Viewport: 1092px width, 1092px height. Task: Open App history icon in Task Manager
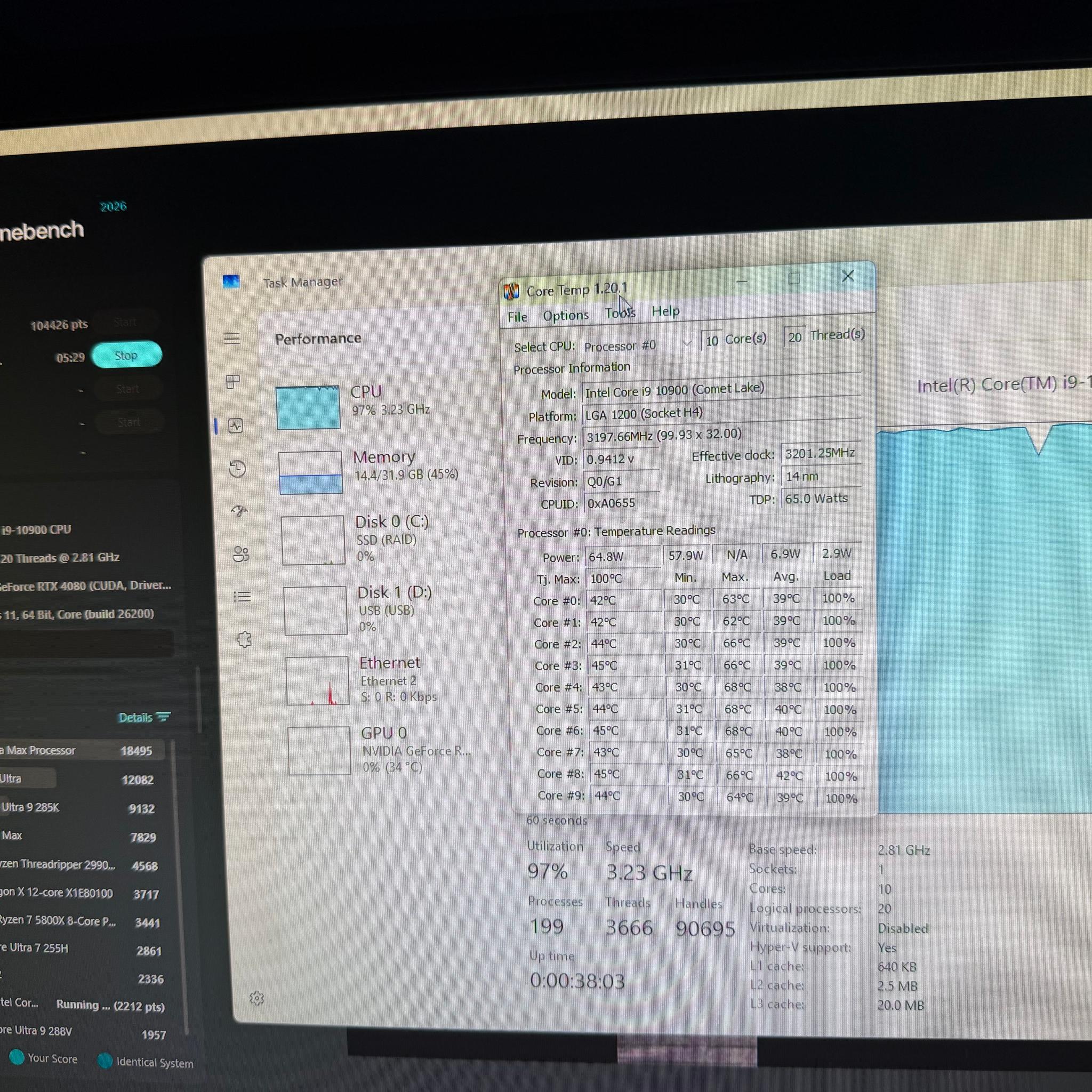(237, 469)
